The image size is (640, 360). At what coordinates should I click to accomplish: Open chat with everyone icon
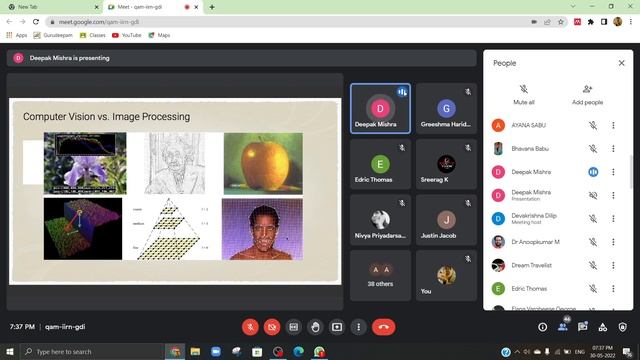point(582,327)
